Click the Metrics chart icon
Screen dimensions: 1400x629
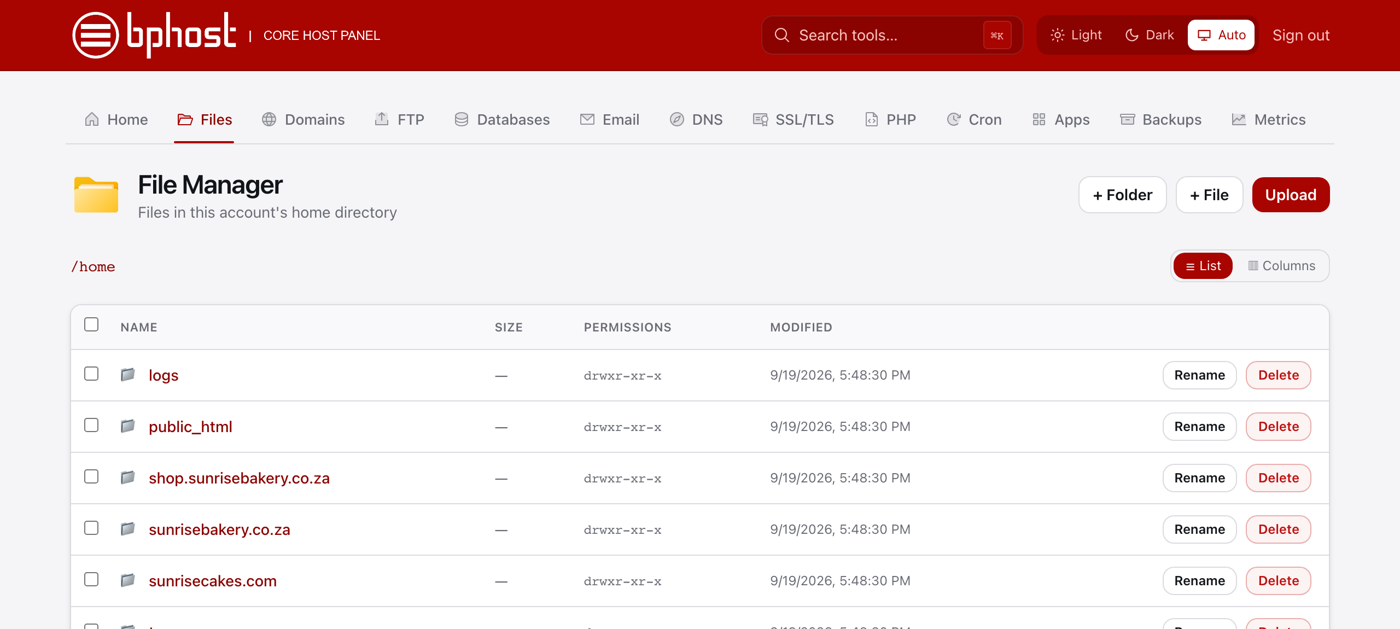(x=1239, y=119)
